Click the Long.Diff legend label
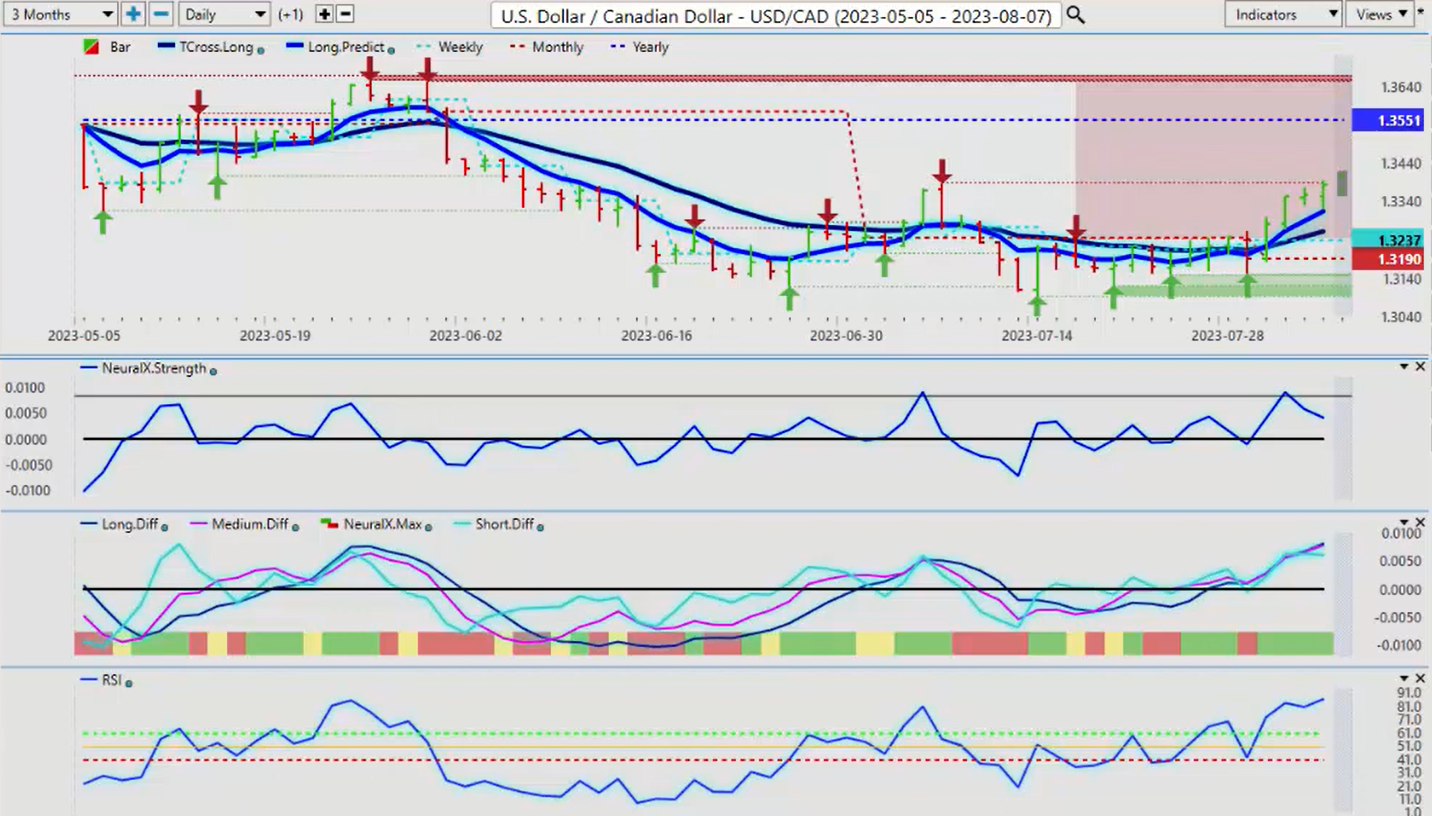Viewport: 1432px width, 816px height. pyautogui.click(x=130, y=524)
